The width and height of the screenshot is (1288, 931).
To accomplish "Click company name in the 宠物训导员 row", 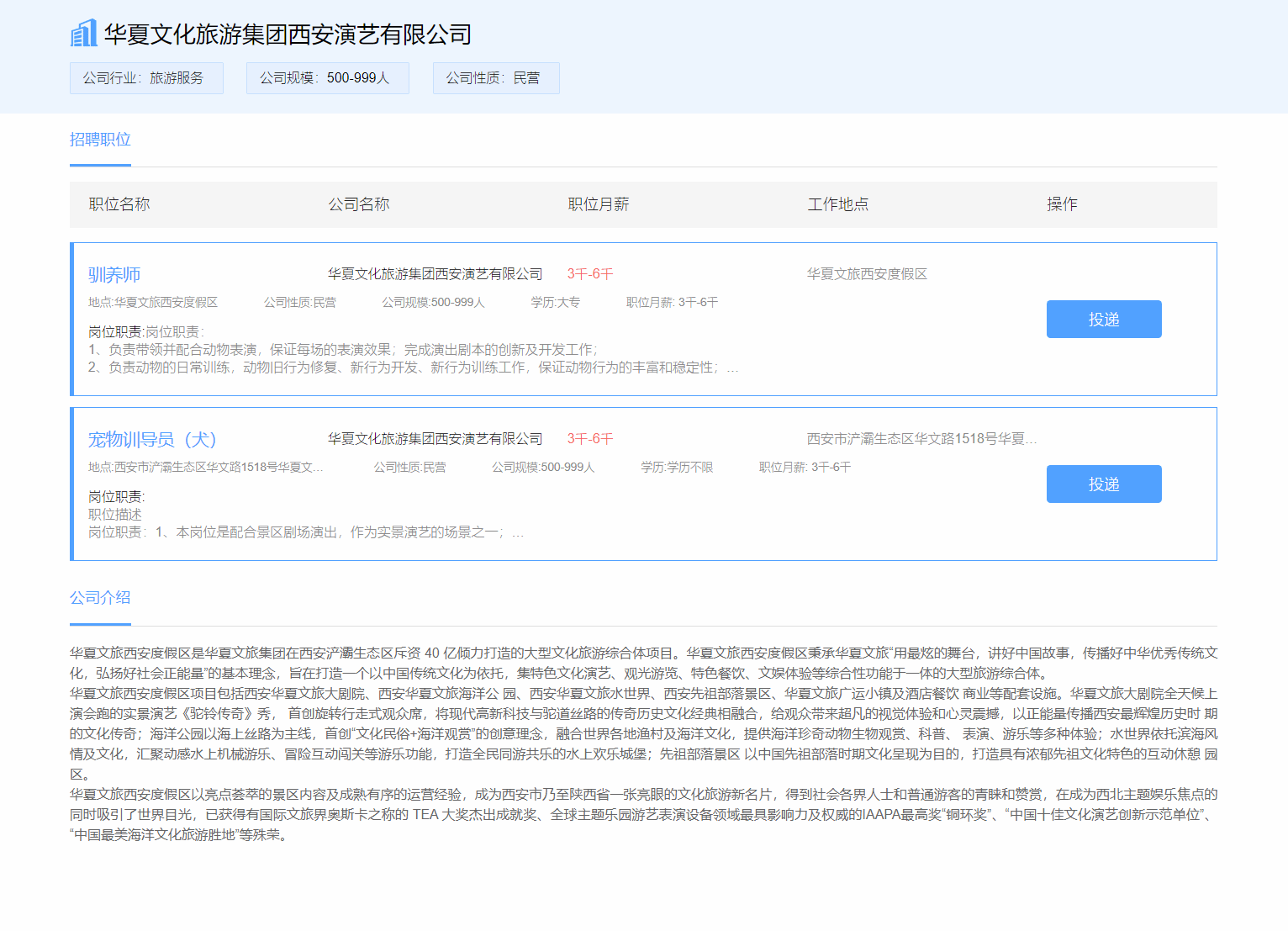I will [435, 439].
